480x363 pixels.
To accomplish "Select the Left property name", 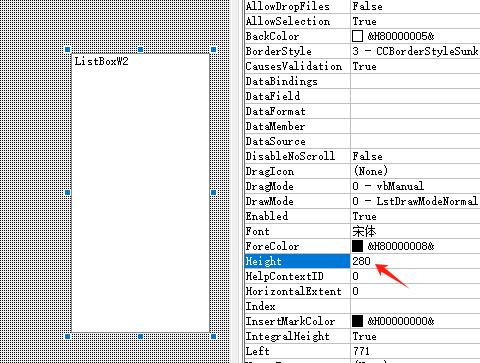I will click(x=257, y=351).
